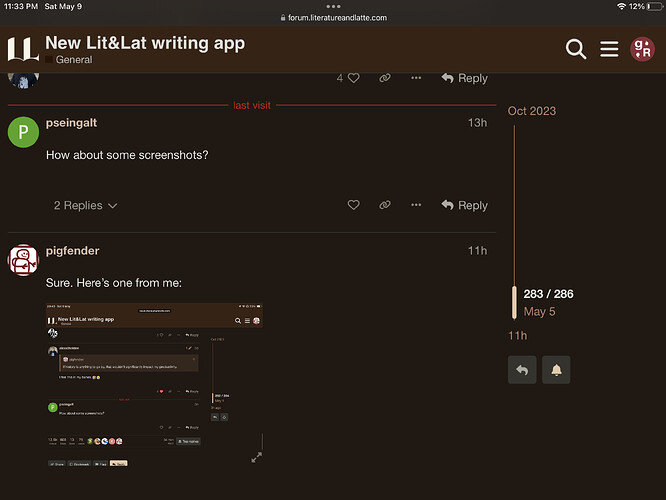Select the text 'Sure. Here's one from me:'
Viewport: 666px width, 500px height.
(x=114, y=283)
